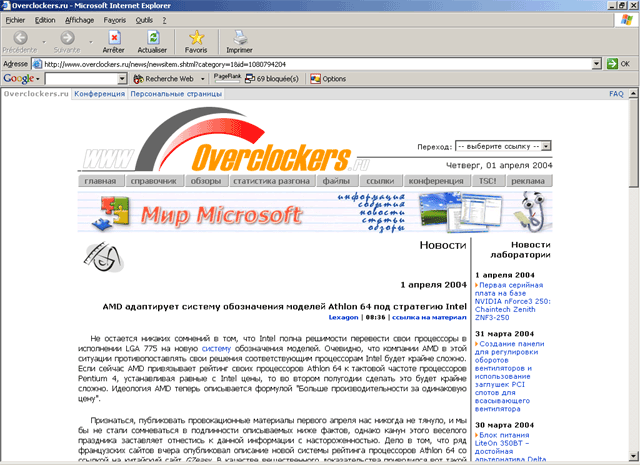
Task: Click the ссылка на материал link
Action: 429,317
